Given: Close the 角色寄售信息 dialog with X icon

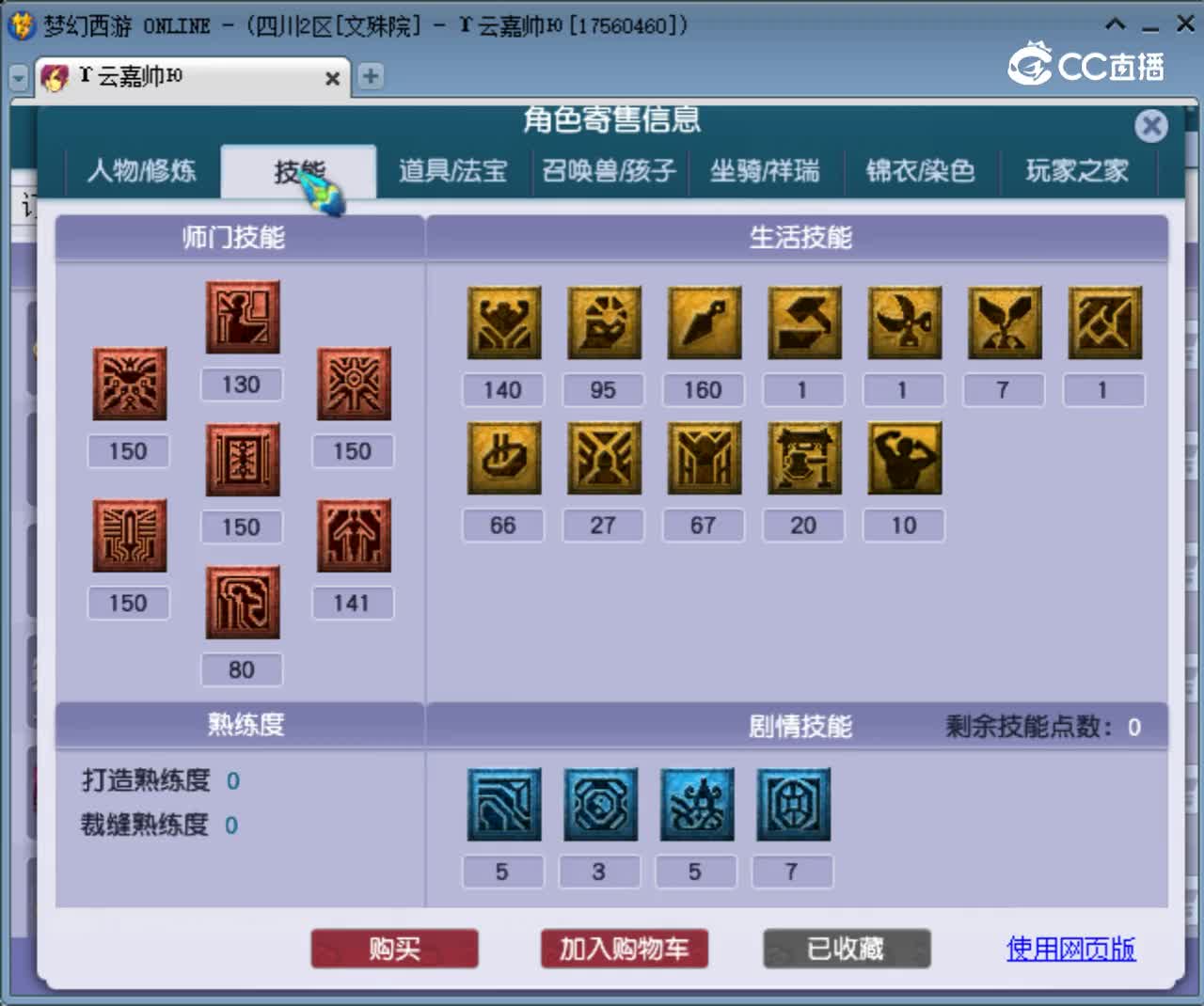Looking at the screenshot, I should point(1150,125).
